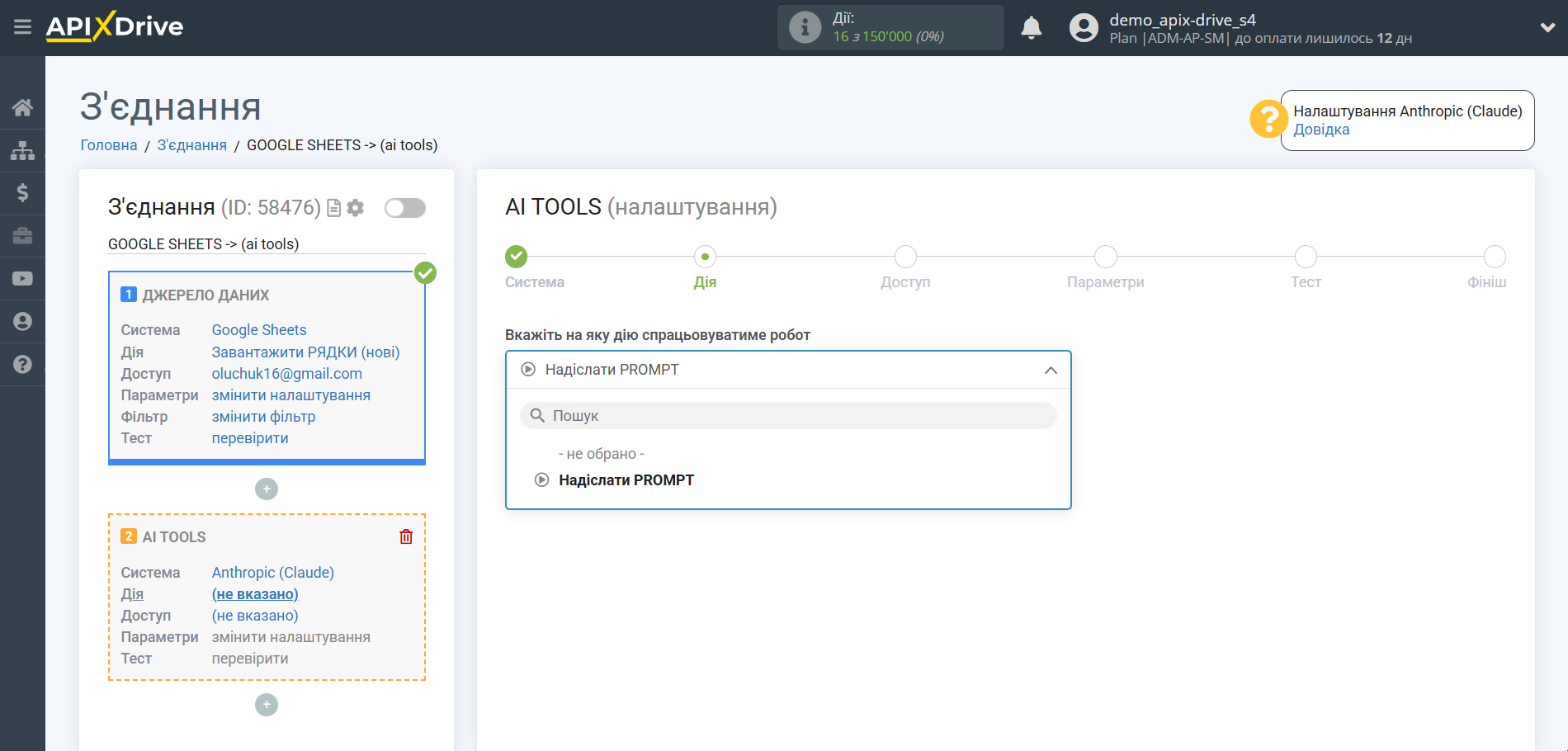This screenshot has height=751, width=1568.
Task: Click the add-block plus button below the data source
Action: coord(267,489)
